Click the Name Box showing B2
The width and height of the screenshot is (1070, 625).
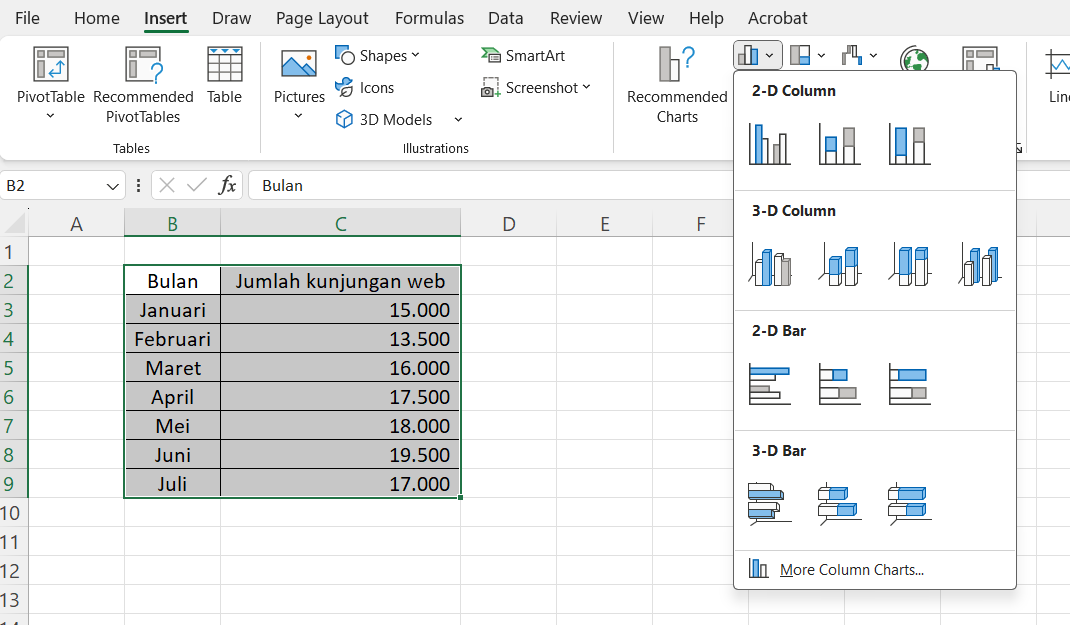pyautogui.click(x=51, y=186)
